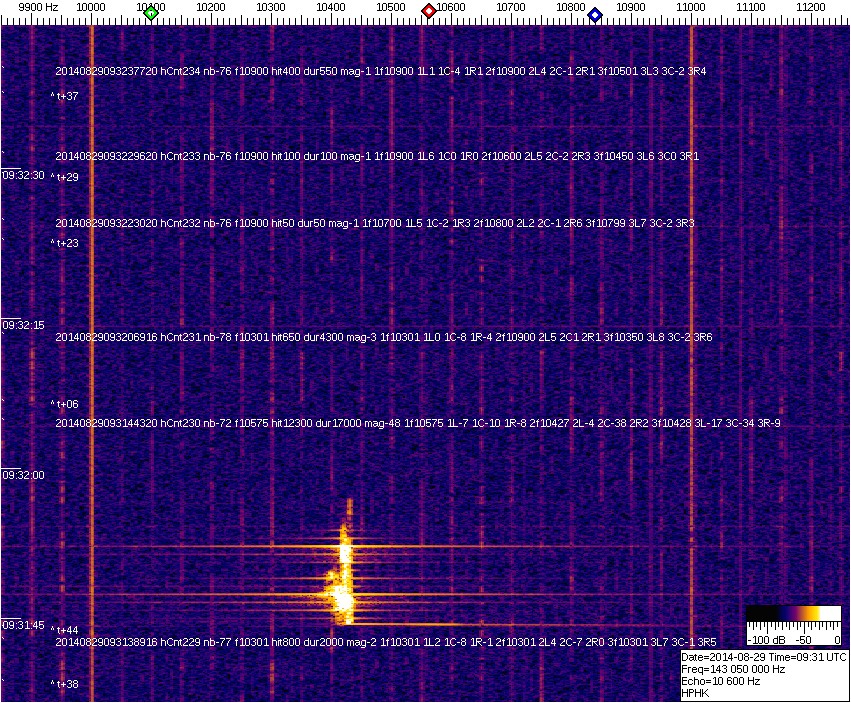
Task: Click the 09:32:30 time label
Action: click(23, 175)
